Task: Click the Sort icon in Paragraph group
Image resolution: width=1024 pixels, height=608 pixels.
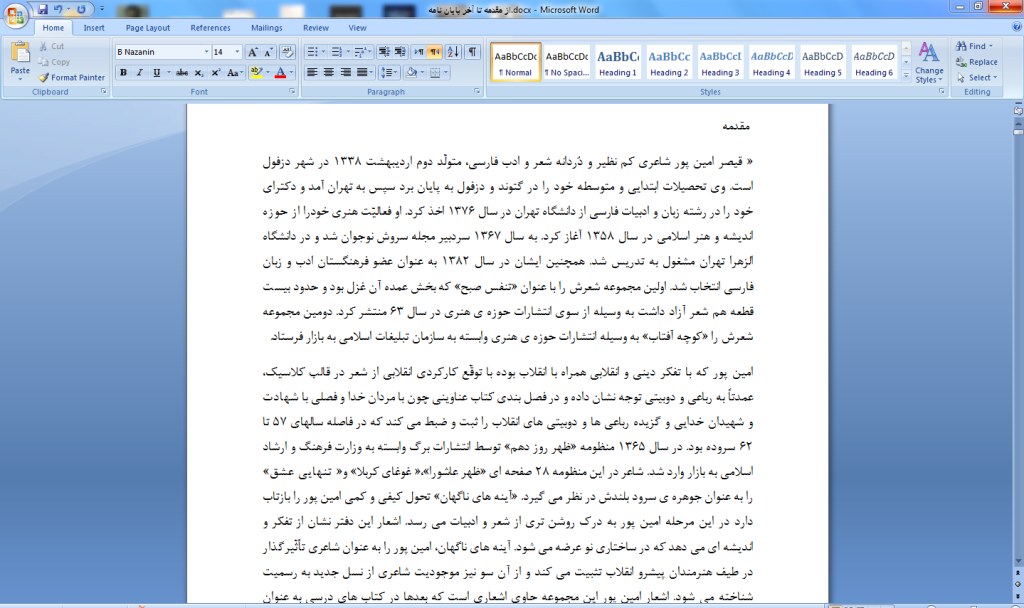Action: (453, 52)
